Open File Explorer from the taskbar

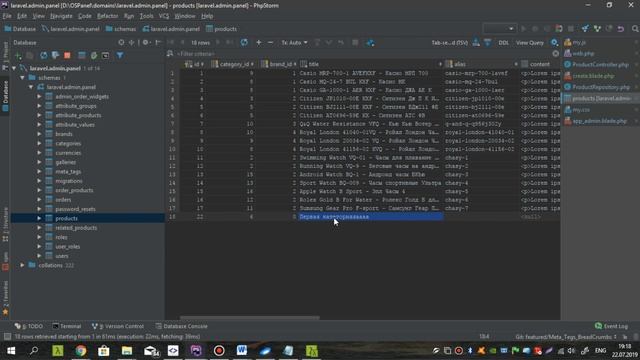point(127,351)
